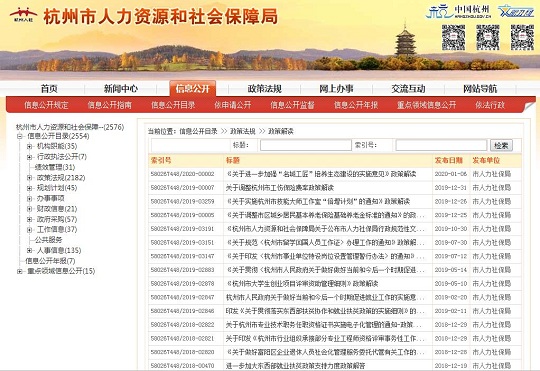Image resolution: width=540 pixels, height=371 pixels.
Task: Open 信息公开目录 submenu item
Action: pos(173,105)
